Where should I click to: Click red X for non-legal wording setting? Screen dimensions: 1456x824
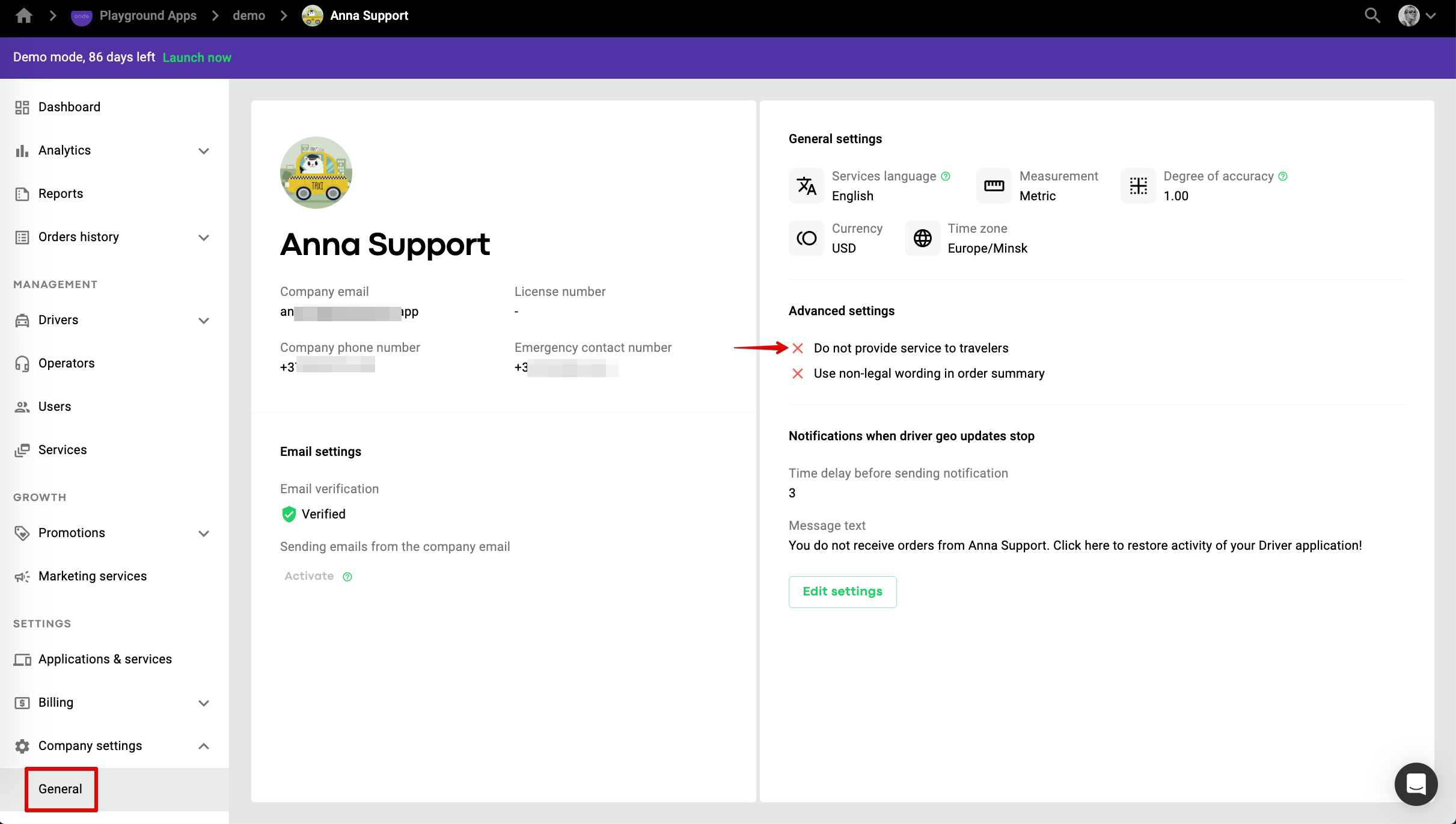[x=798, y=374]
